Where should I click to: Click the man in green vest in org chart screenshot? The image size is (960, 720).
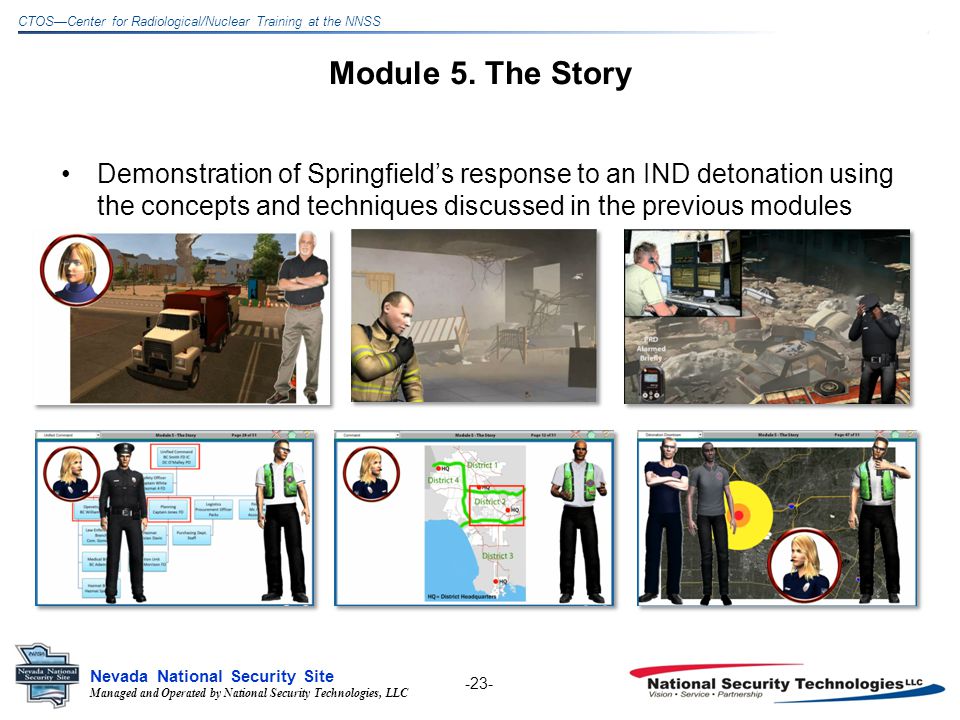coord(282,520)
